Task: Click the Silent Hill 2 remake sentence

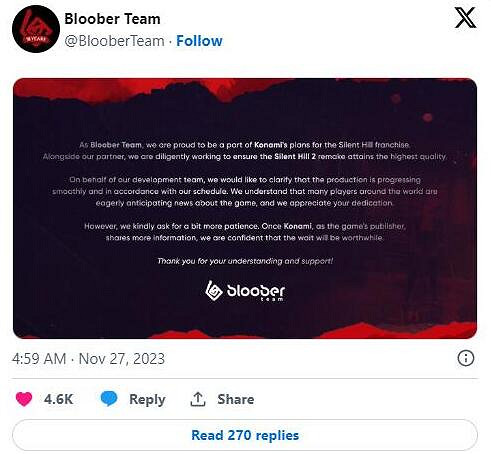Action: click(x=245, y=157)
